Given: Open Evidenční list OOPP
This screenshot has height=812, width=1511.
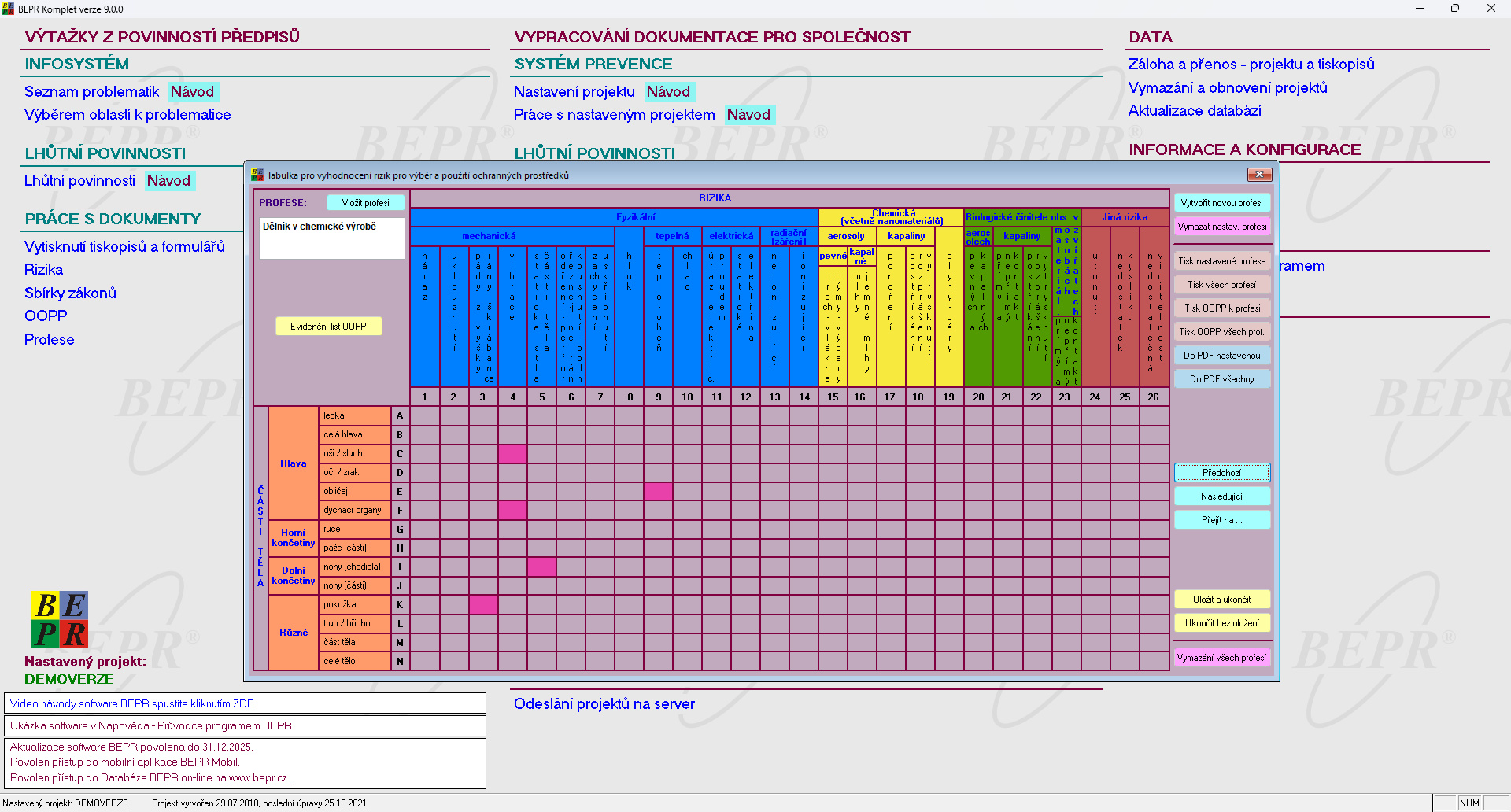Looking at the screenshot, I should [328, 327].
